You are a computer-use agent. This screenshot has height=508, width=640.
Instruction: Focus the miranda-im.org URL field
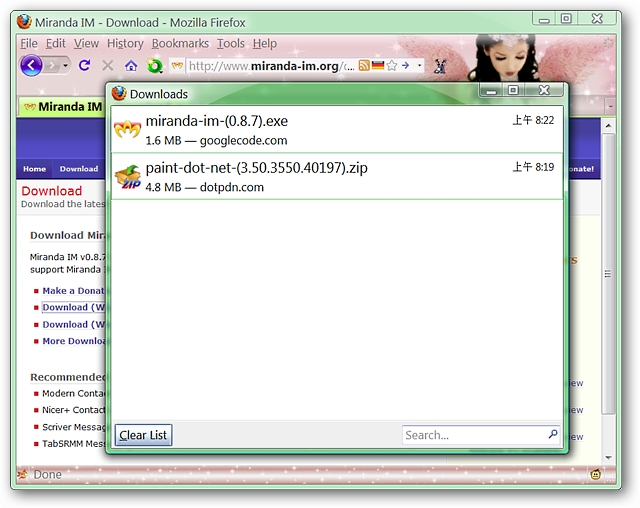click(x=271, y=66)
